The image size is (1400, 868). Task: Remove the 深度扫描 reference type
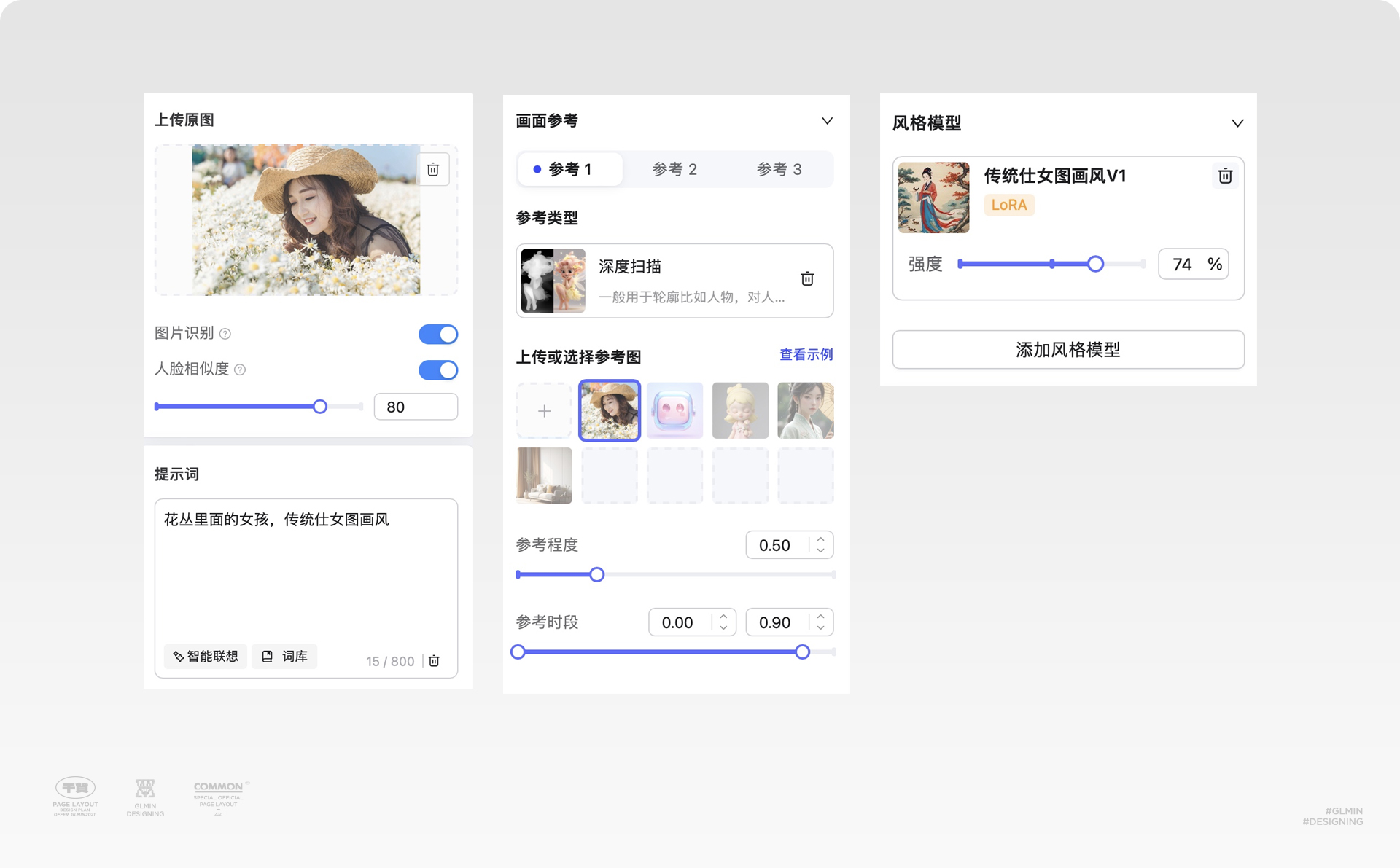tap(807, 279)
